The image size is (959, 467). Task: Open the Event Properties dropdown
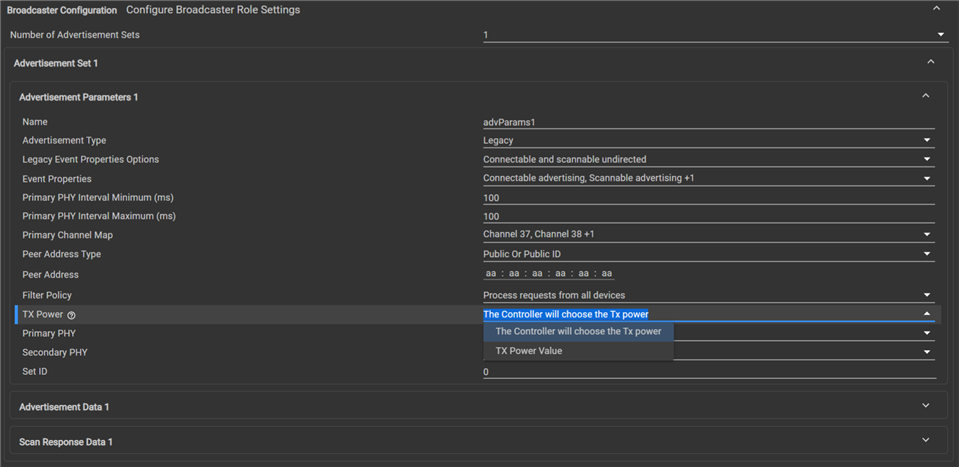click(709, 178)
